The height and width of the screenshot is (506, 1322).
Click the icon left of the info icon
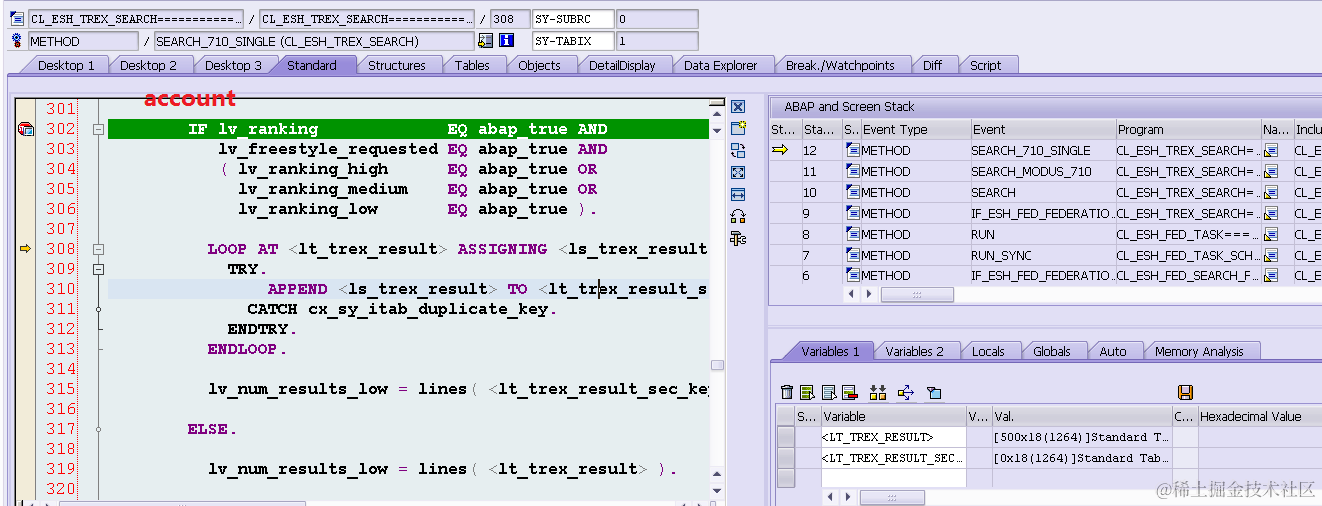pyautogui.click(x=486, y=41)
